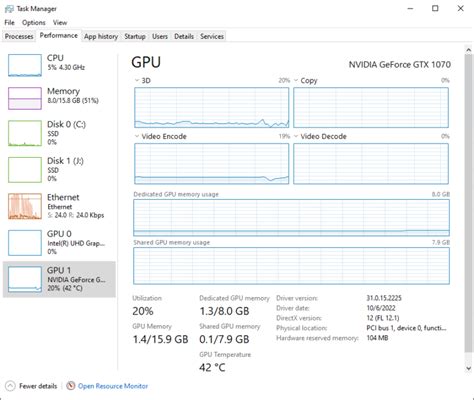Click the DirectX version 12 (FL 12.1) value
The height and width of the screenshot is (400, 474).
tap(383, 318)
